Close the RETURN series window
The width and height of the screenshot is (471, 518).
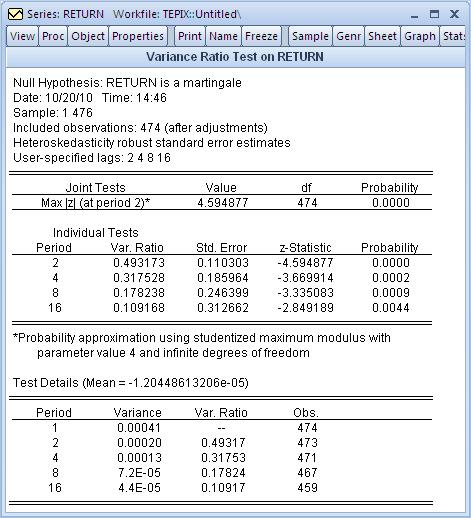pos(454,14)
